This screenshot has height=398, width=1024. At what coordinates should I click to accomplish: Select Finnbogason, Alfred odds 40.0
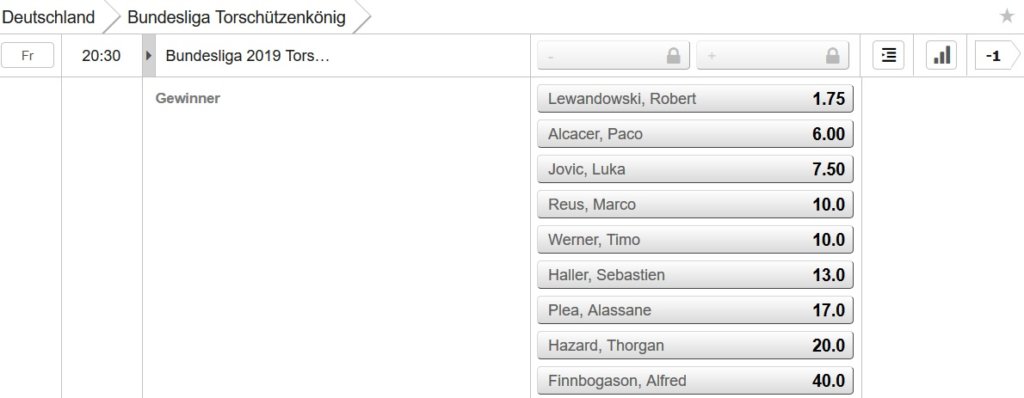(695, 381)
